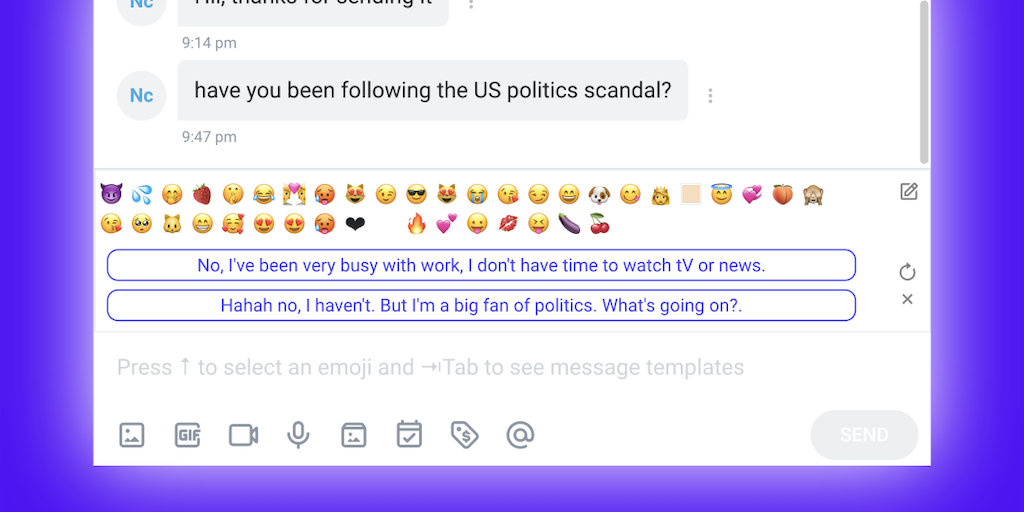
Task: Set message price with tag icon
Action: (x=464, y=435)
